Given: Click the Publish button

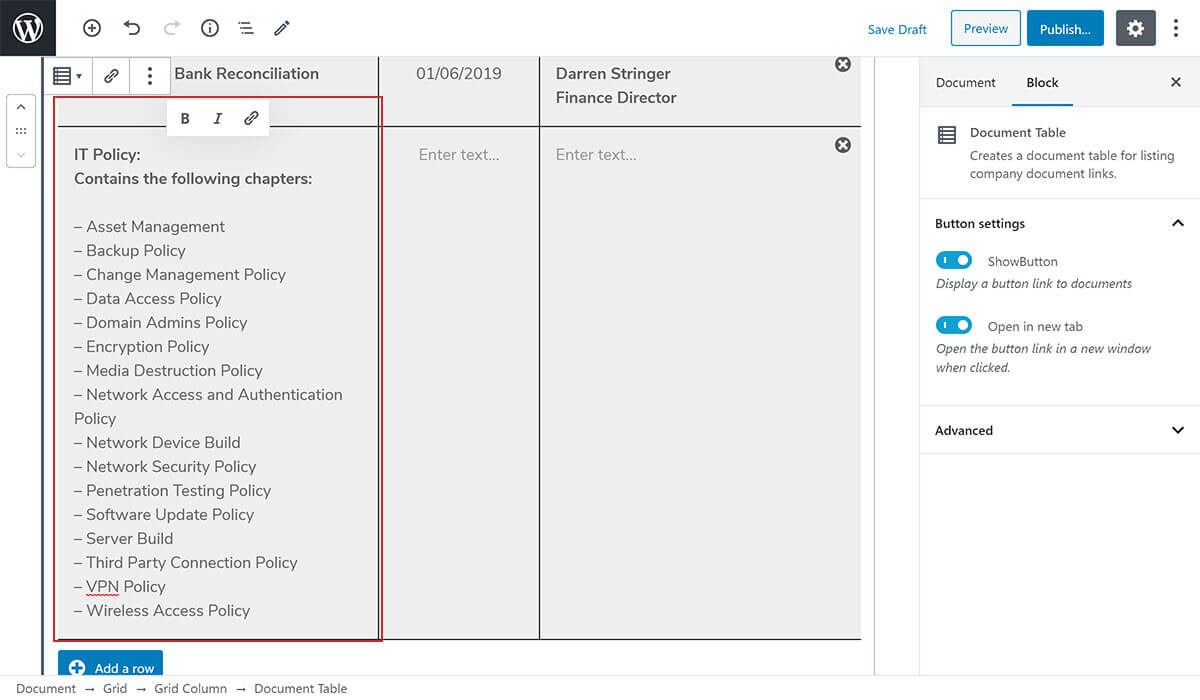Looking at the screenshot, I should pyautogui.click(x=1064, y=29).
